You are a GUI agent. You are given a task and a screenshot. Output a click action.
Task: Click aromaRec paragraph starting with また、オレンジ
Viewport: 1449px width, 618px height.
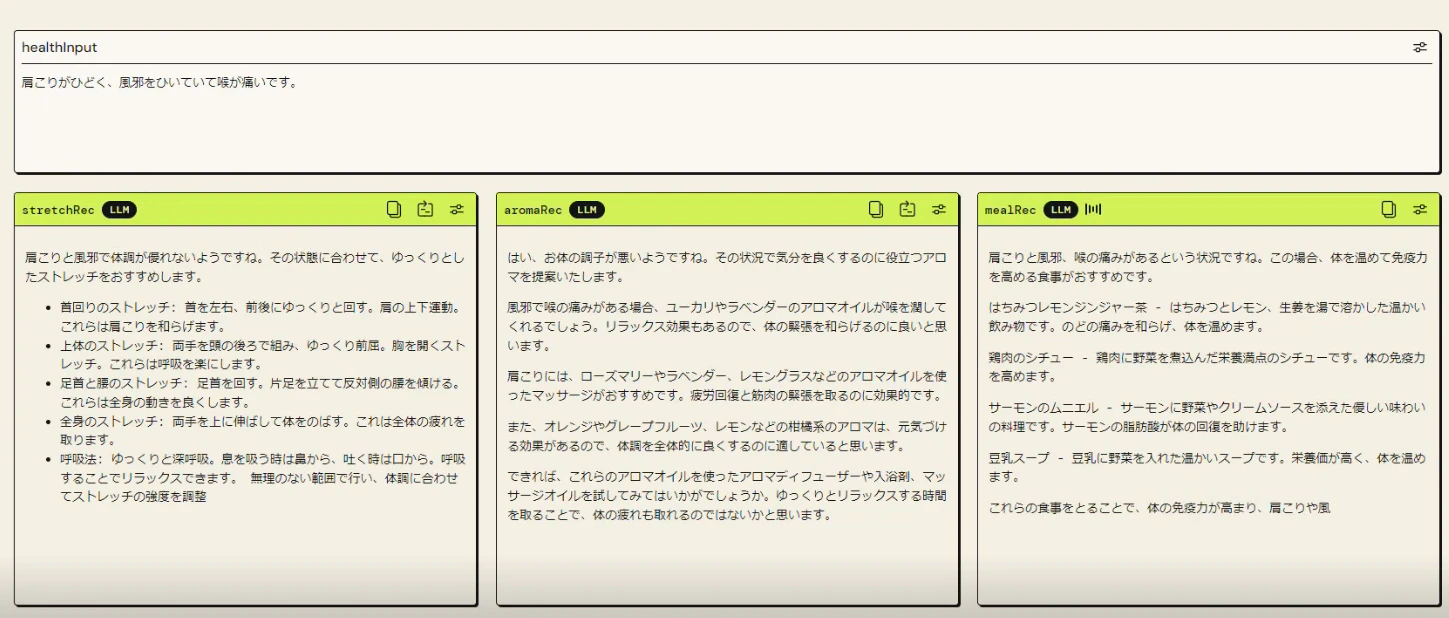(727, 436)
